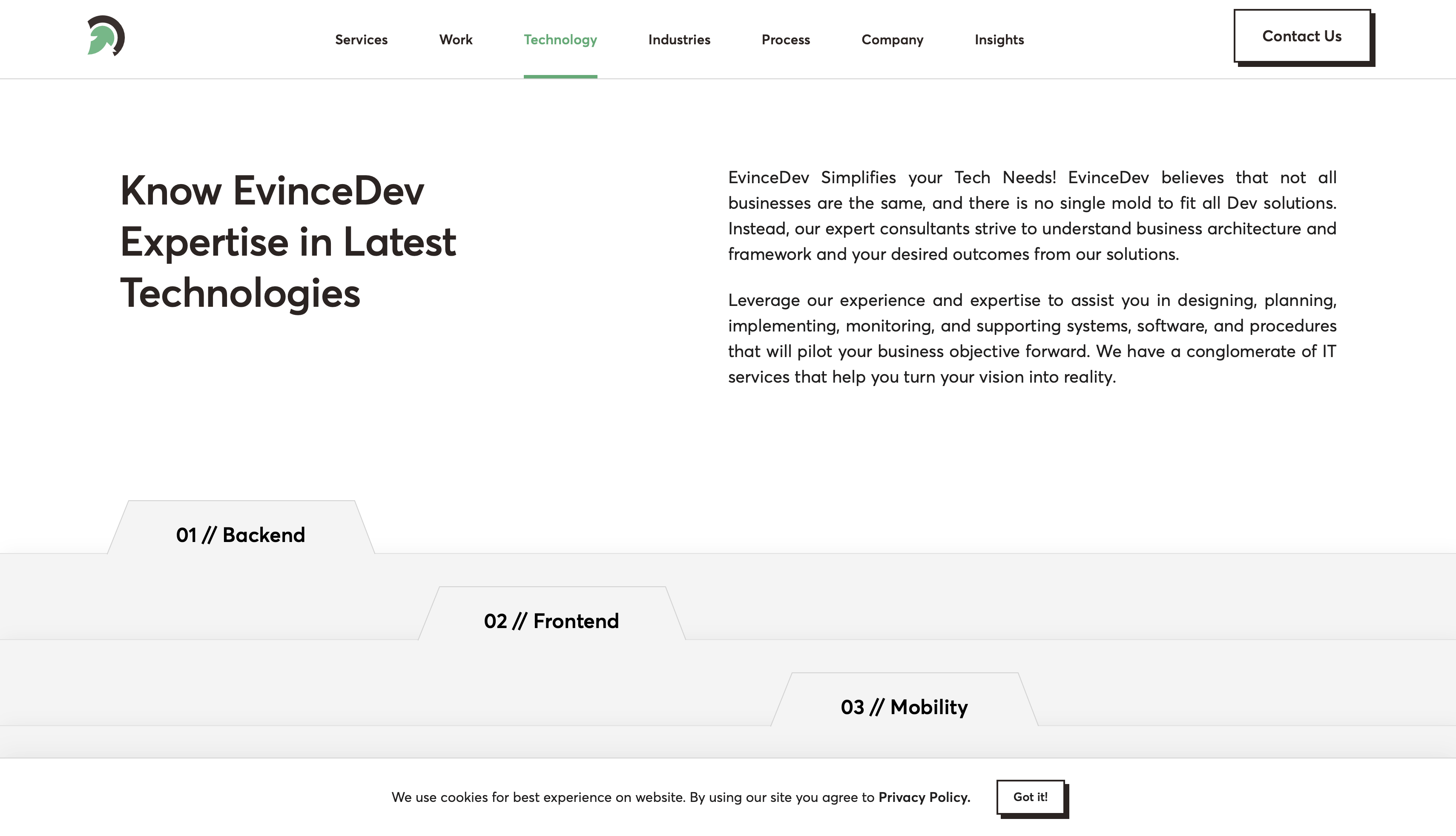
Task: Open the Industries menu
Action: (x=679, y=40)
